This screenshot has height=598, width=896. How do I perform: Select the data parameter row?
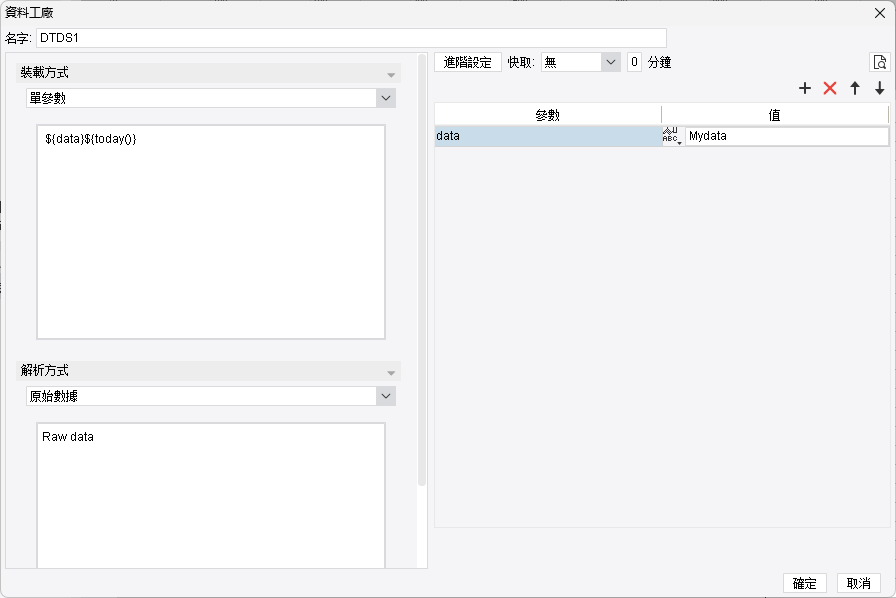click(548, 136)
